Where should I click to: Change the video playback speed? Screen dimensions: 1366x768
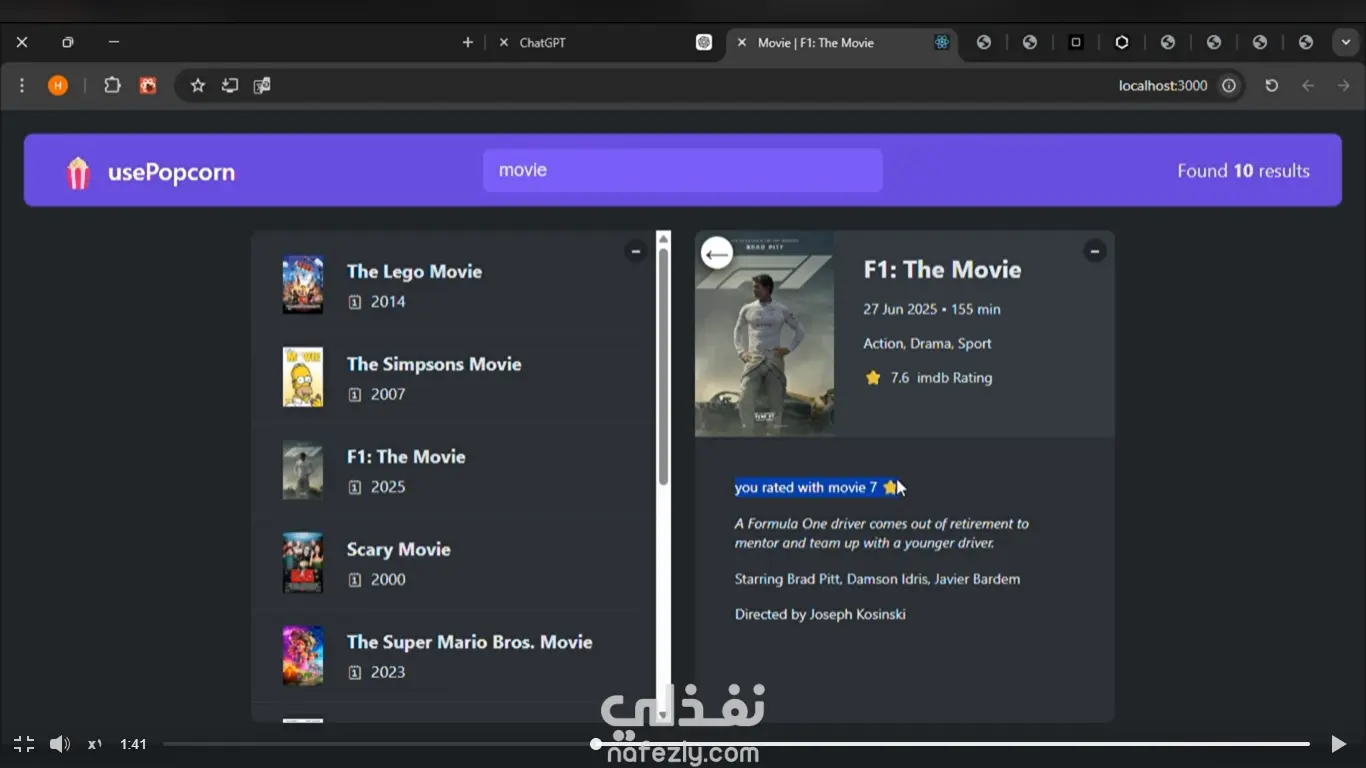(x=95, y=744)
